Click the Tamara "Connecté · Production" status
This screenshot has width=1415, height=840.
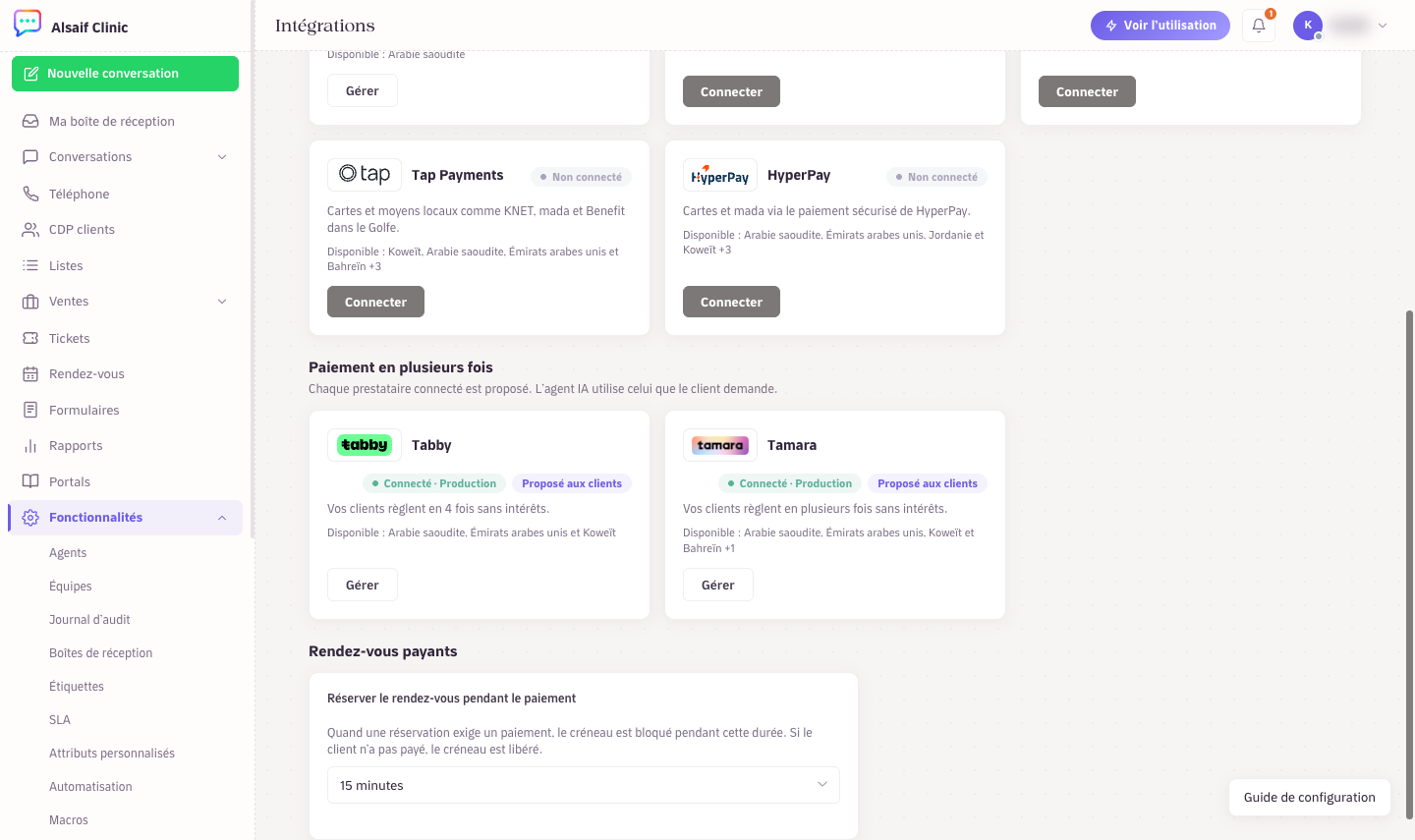[x=790, y=483]
